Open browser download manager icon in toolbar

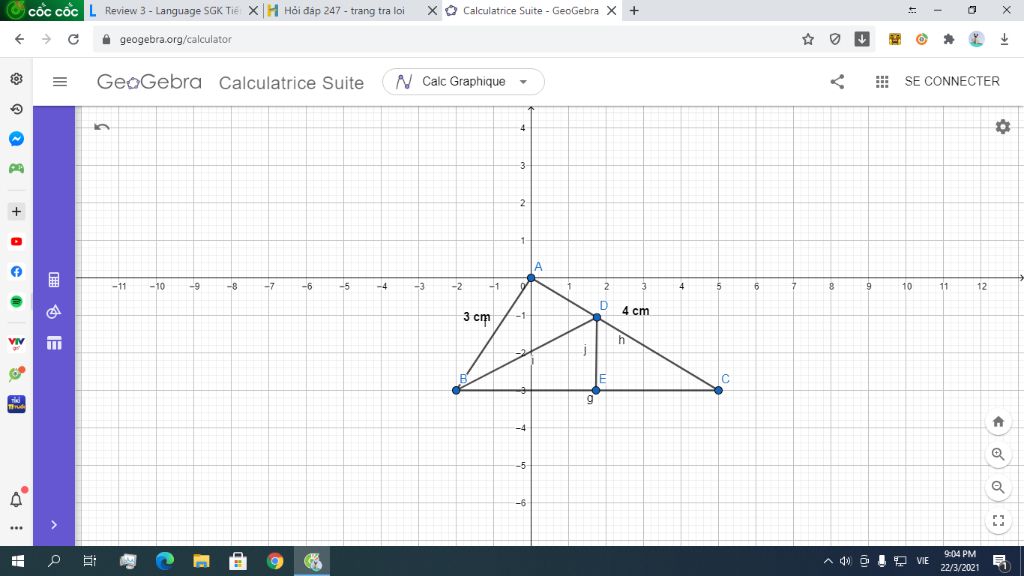click(862, 39)
